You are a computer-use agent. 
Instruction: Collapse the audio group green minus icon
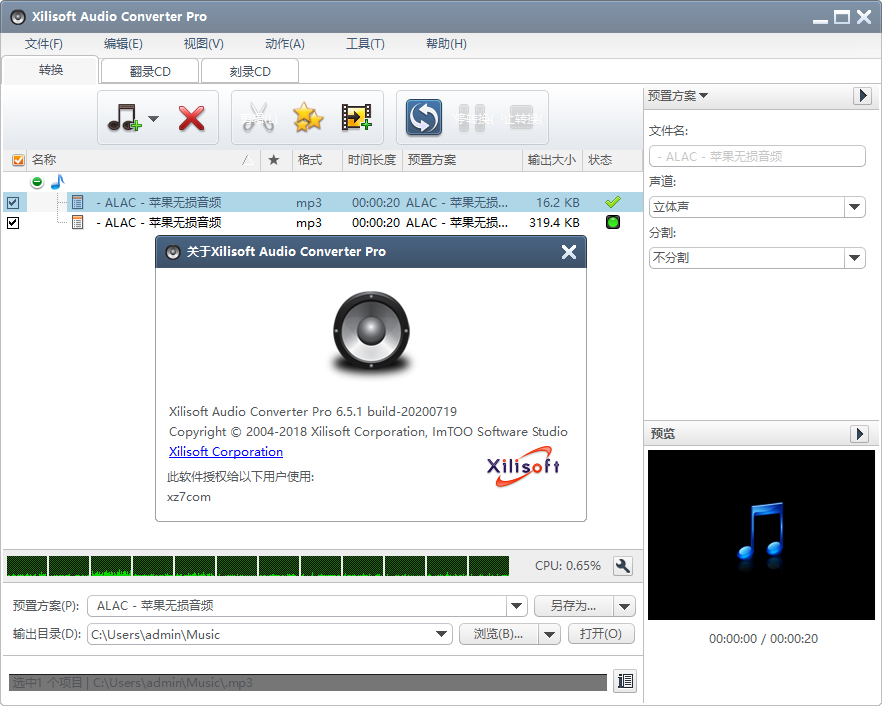(x=37, y=182)
